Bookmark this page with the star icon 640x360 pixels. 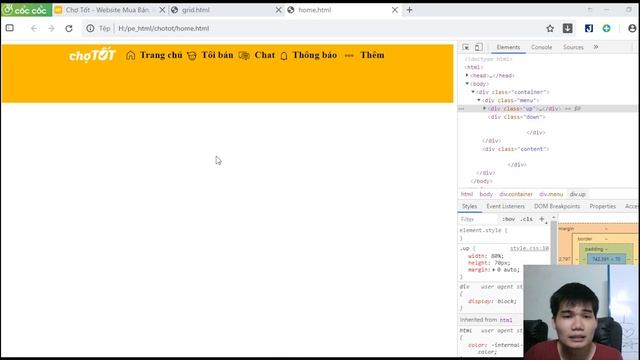(550, 28)
